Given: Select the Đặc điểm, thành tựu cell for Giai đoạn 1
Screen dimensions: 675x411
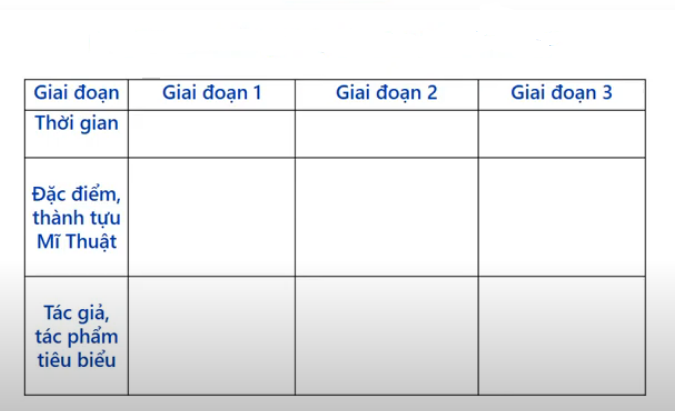Looking at the screenshot, I should click(211, 216).
